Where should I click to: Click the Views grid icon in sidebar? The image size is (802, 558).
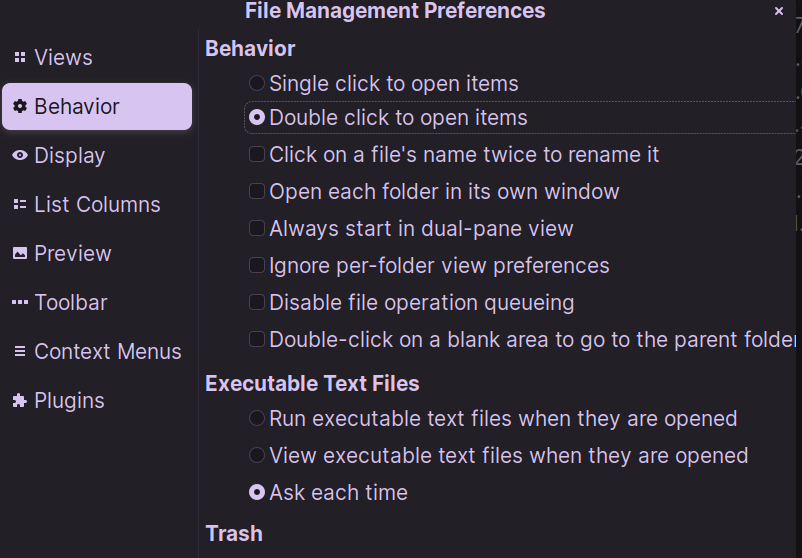click(20, 57)
